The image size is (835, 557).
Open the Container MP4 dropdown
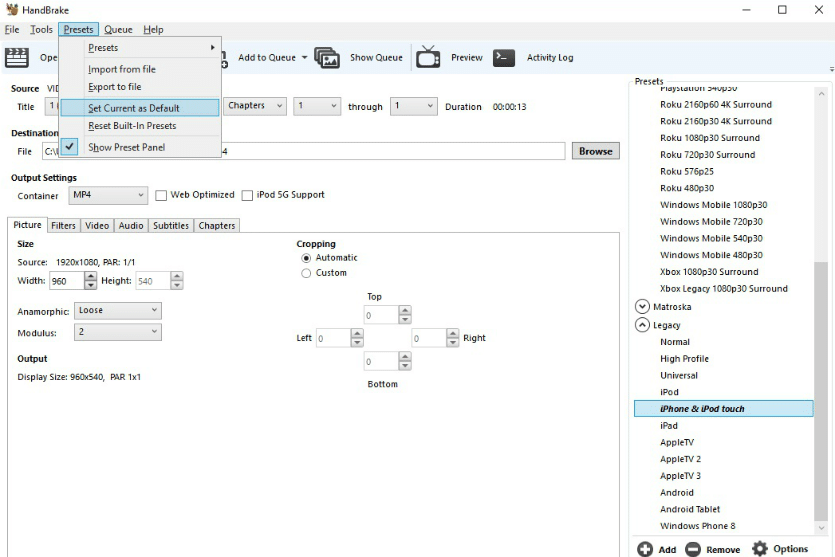coord(108,195)
